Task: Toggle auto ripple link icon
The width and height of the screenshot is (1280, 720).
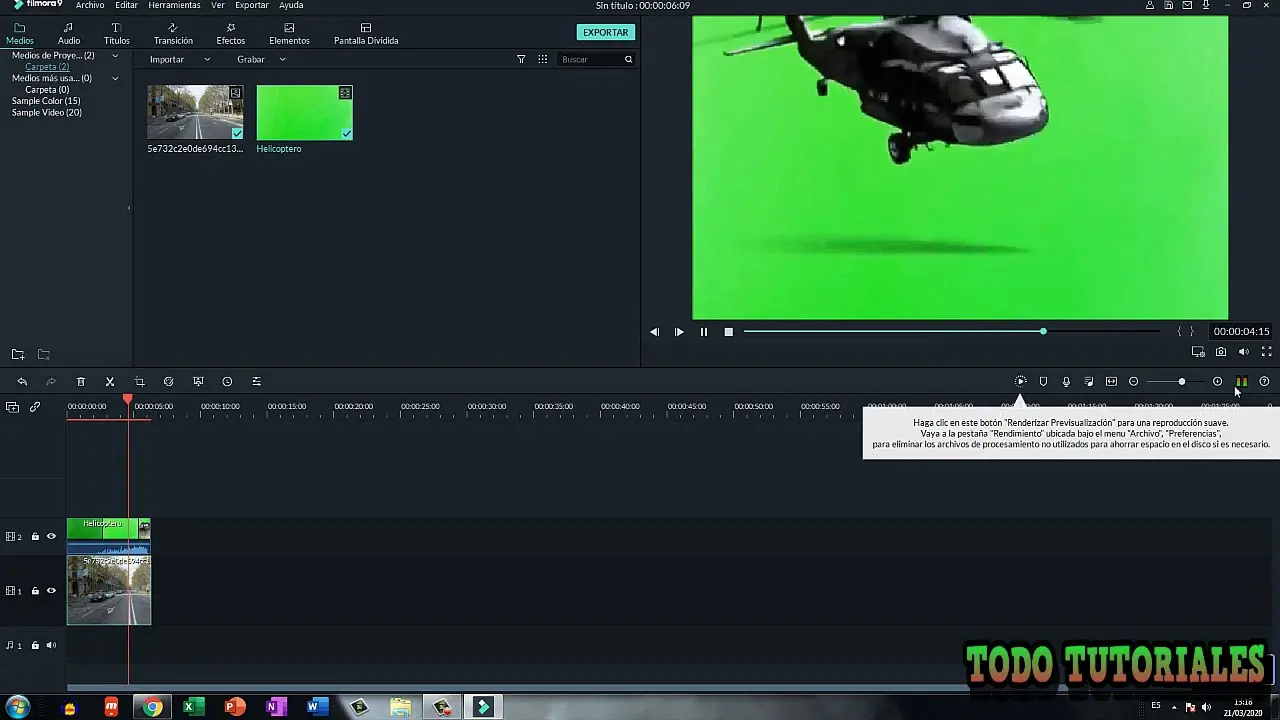Action: point(35,407)
